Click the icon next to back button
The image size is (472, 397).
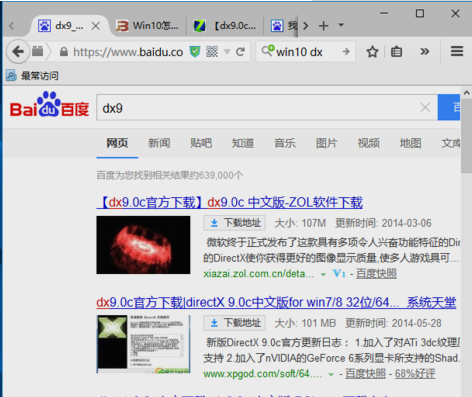(x=38, y=51)
